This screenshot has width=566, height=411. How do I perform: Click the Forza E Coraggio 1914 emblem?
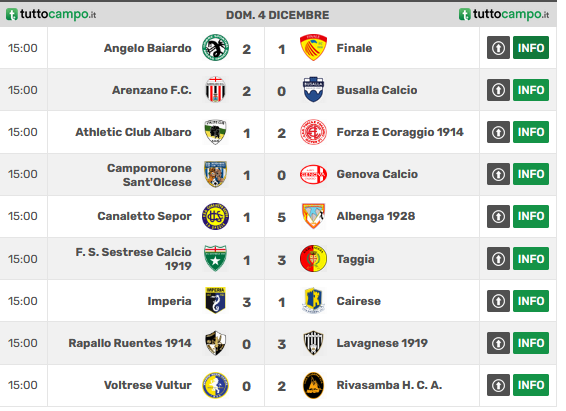[x=313, y=132]
